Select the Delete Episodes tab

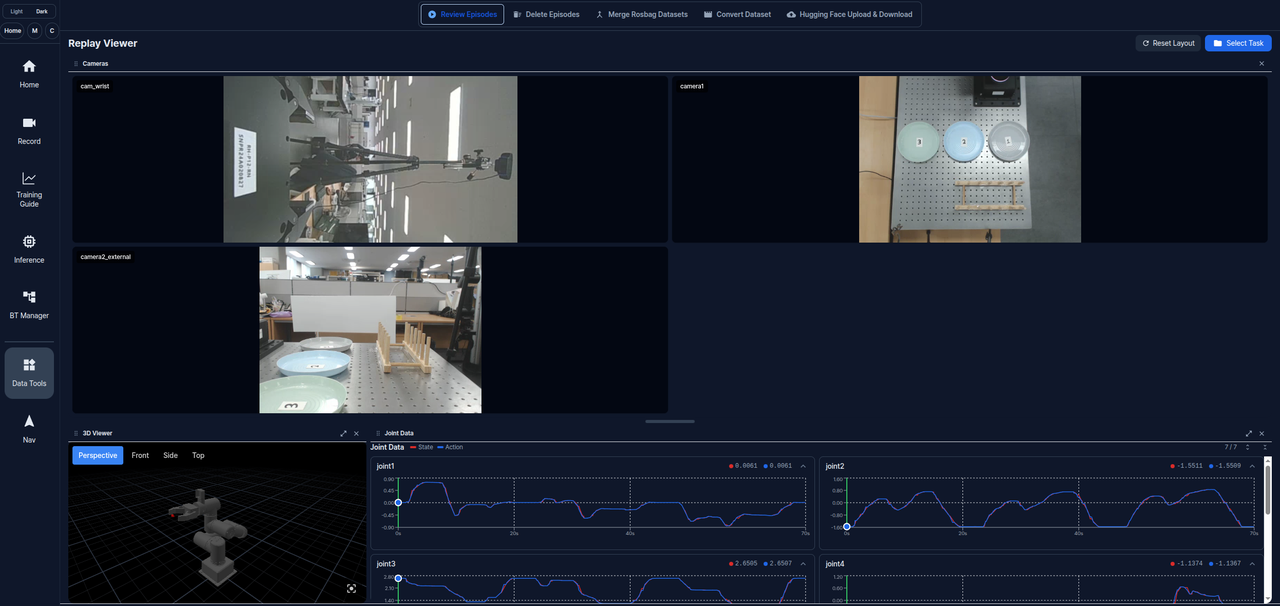pyautogui.click(x=546, y=14)
